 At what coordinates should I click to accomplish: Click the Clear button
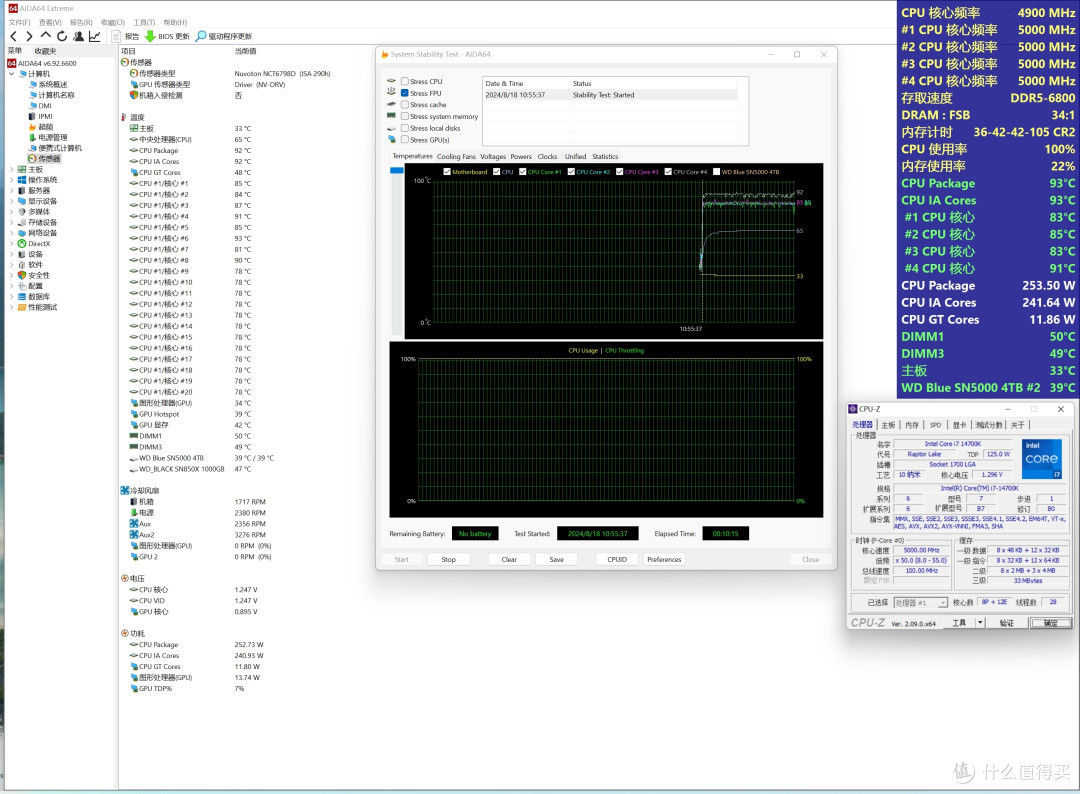pyautogui.click(x=509, y=559)
